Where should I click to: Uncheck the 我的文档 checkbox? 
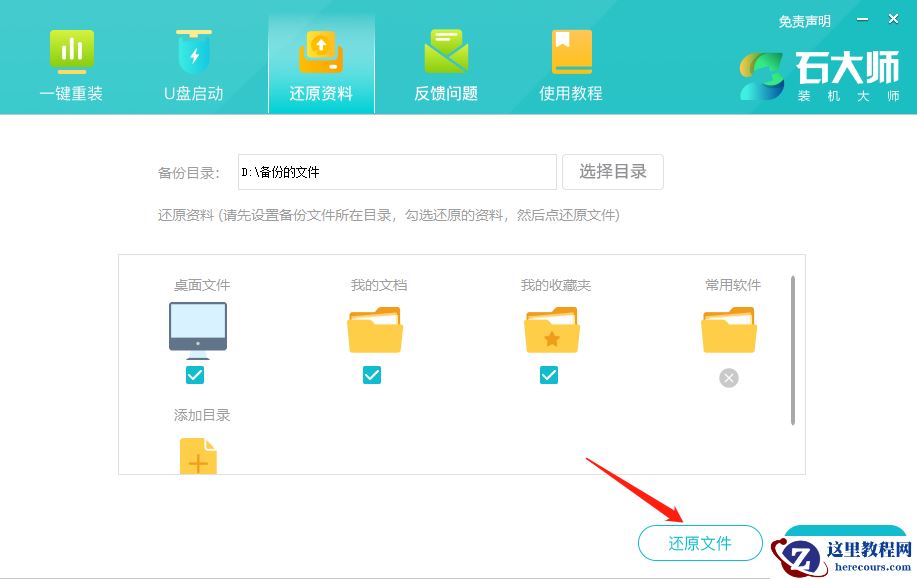tap(372, 375)
